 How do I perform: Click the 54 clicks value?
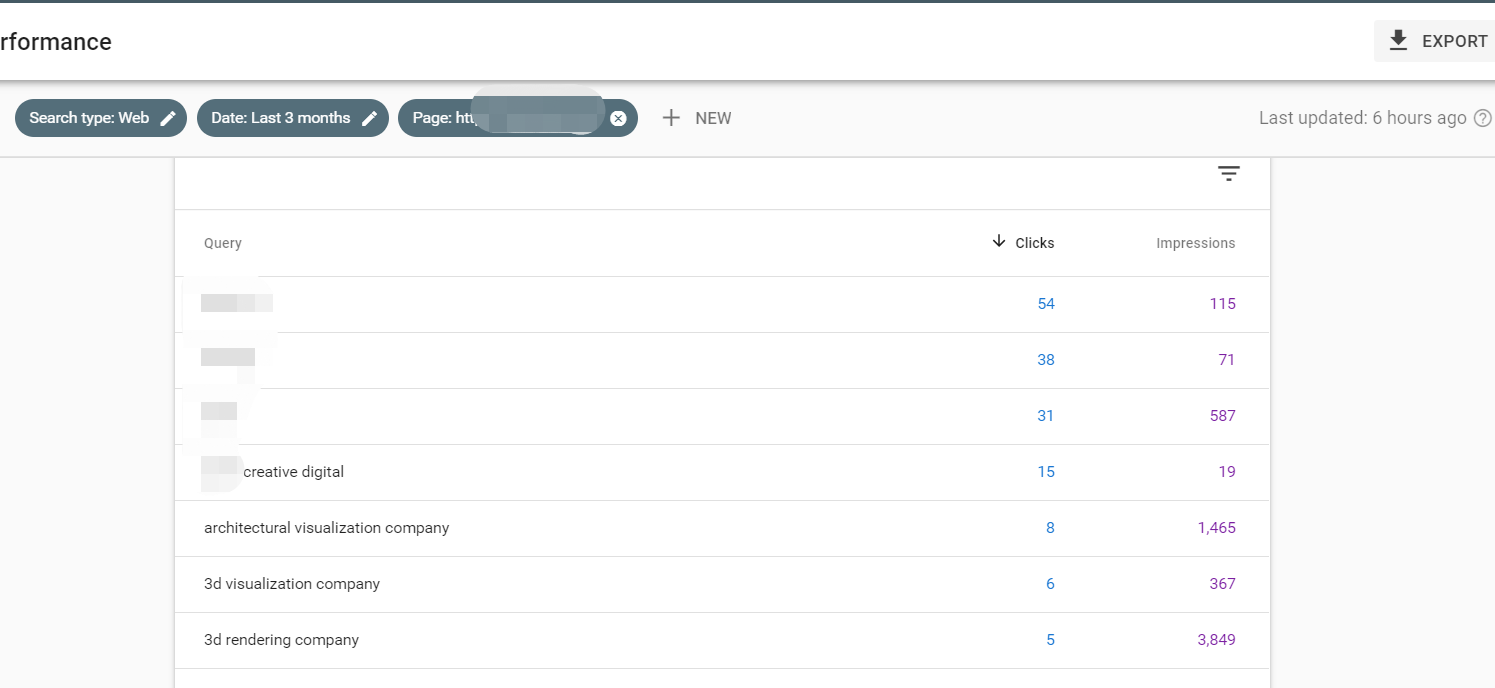(1046, 304)
